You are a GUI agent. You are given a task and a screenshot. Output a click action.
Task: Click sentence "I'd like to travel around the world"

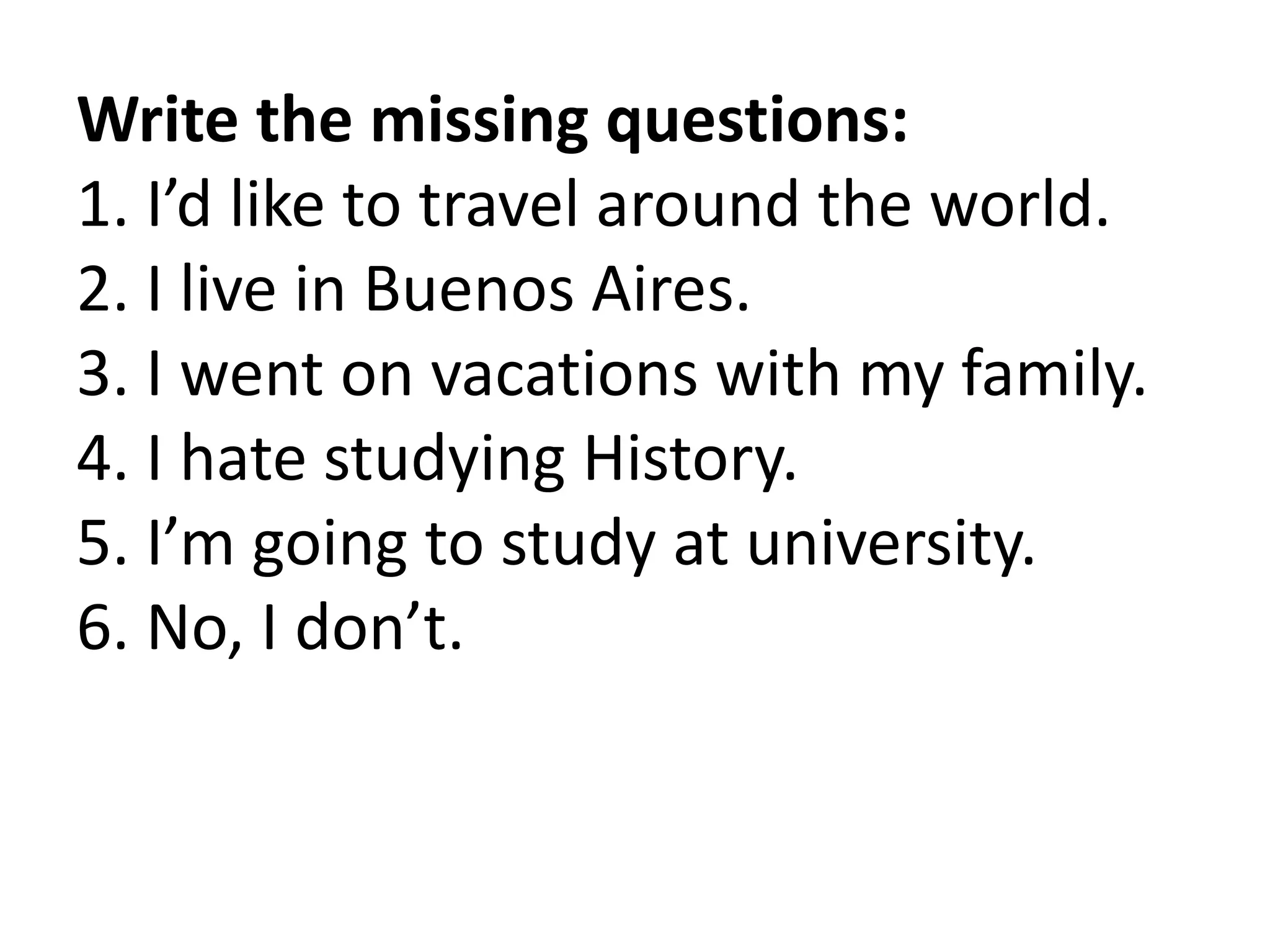pyautogui.click(x=626, y=204)
